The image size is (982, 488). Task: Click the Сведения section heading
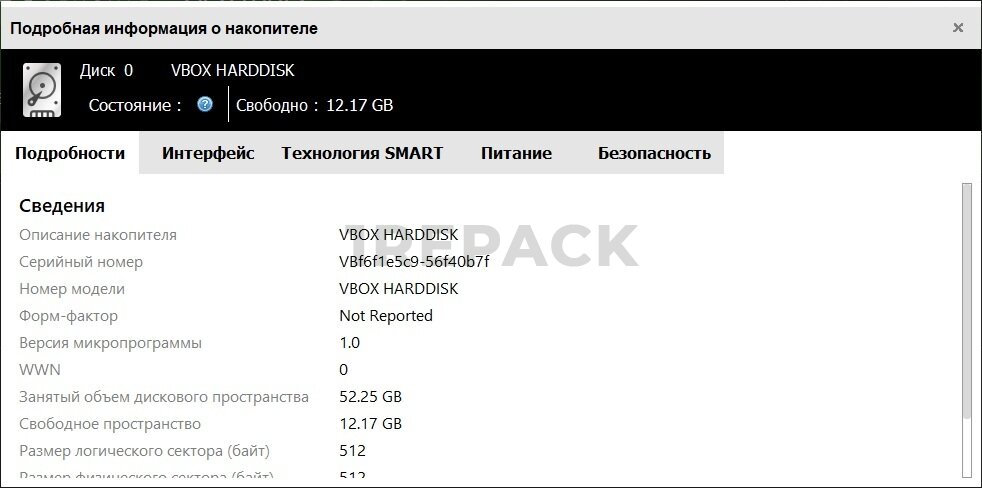coord(62,205)
